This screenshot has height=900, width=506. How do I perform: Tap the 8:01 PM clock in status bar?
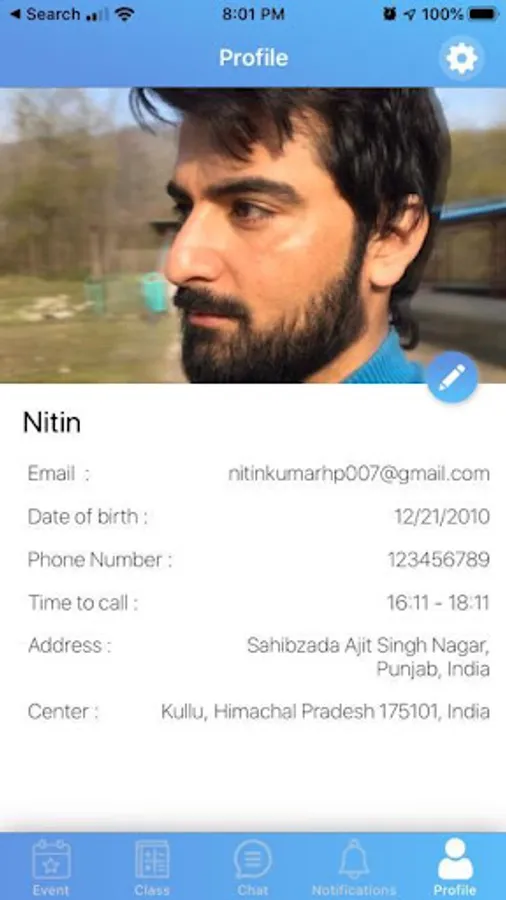tap(253, 14)
